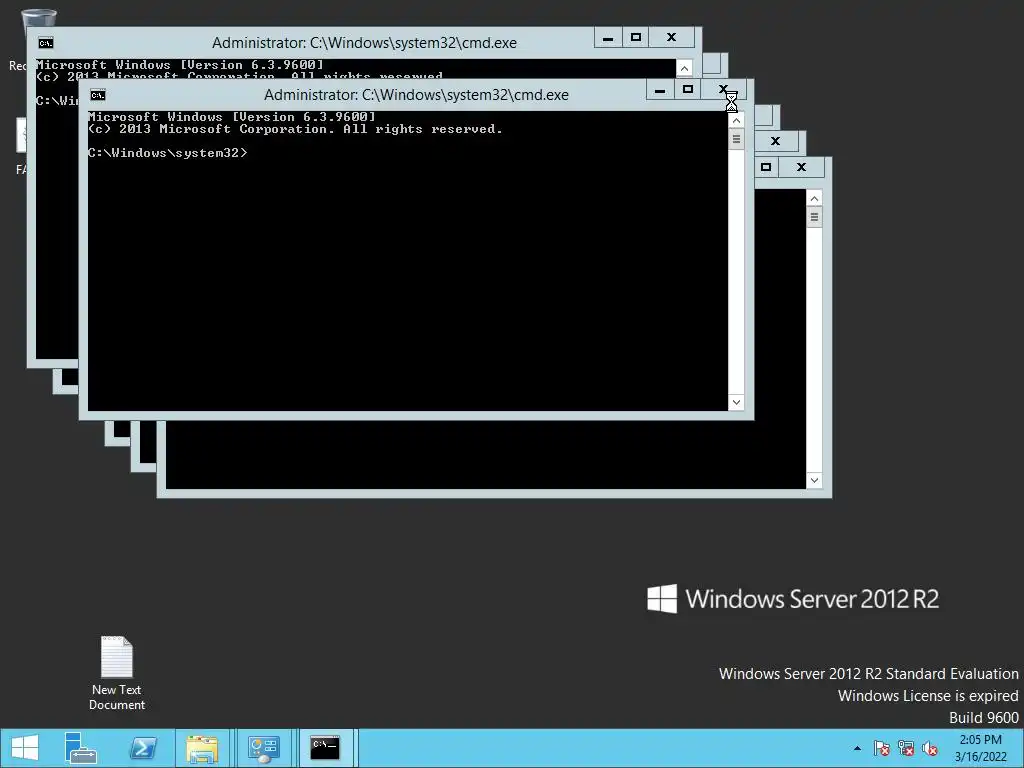Close the bottommost cmd window
Image resolution: width=1024 pixels, height=768 pixels.
[801, 167]
